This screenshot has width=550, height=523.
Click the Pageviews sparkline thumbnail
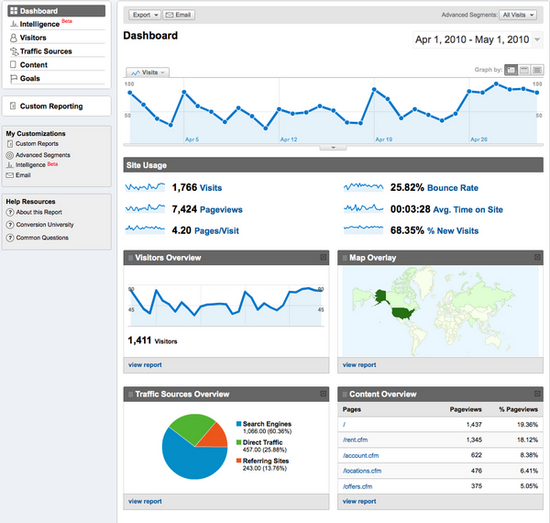tap(145, 209)
